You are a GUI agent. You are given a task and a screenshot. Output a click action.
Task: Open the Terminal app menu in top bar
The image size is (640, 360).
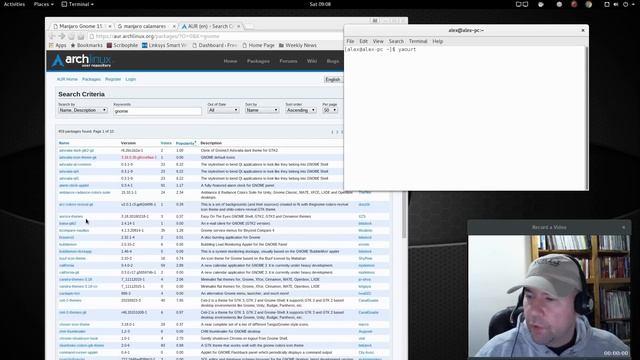tap(78, 4)
